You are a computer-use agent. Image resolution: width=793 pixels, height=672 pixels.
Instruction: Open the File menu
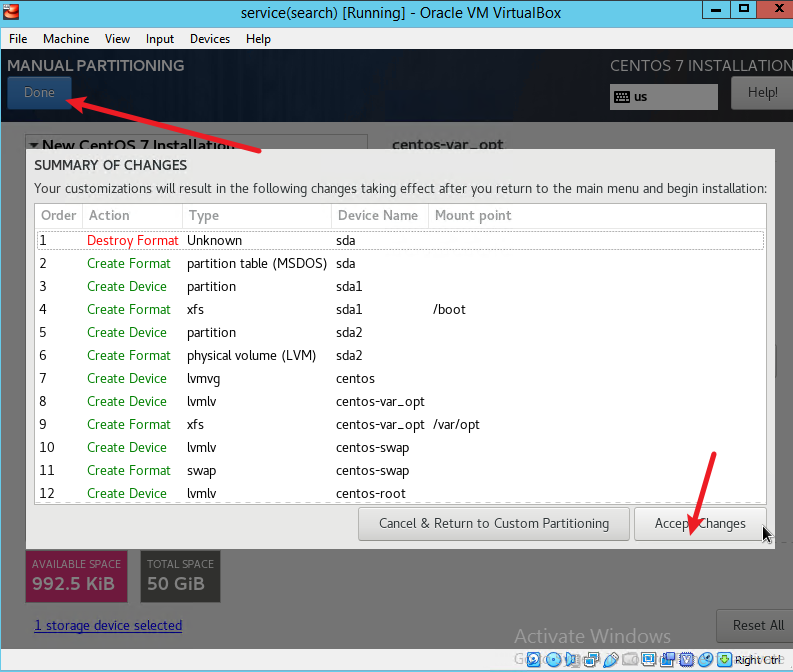point(18,39)
